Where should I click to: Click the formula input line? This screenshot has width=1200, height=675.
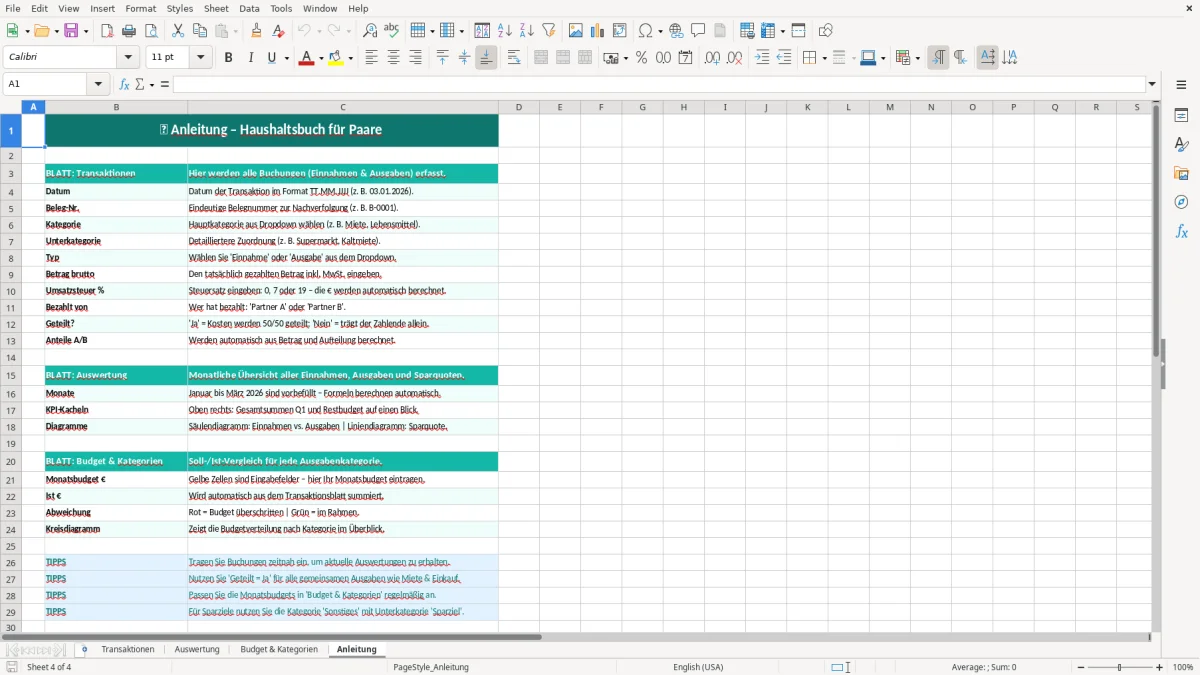point(659,84)
